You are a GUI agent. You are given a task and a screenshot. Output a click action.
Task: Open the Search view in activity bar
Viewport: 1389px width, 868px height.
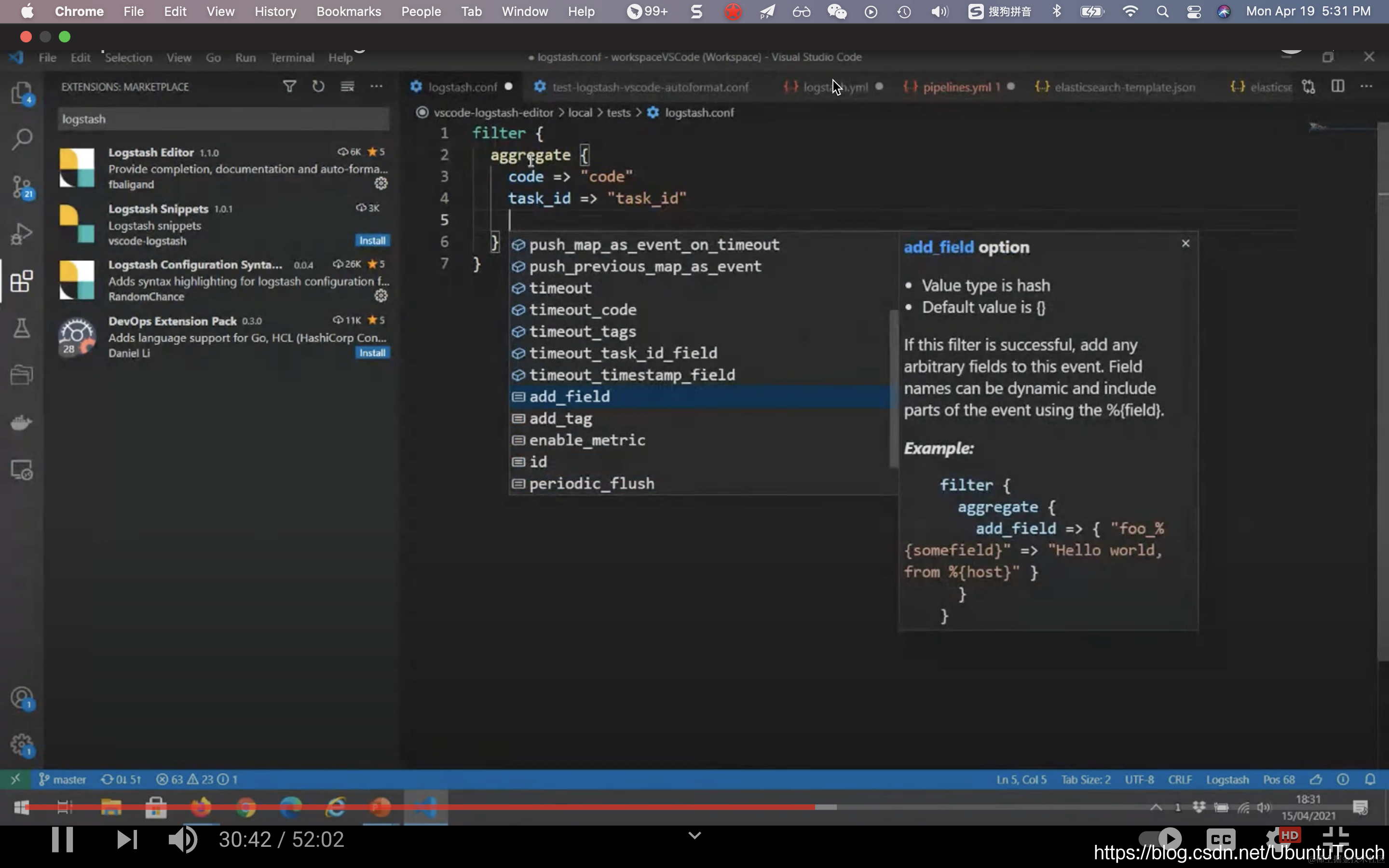[22, 139]
